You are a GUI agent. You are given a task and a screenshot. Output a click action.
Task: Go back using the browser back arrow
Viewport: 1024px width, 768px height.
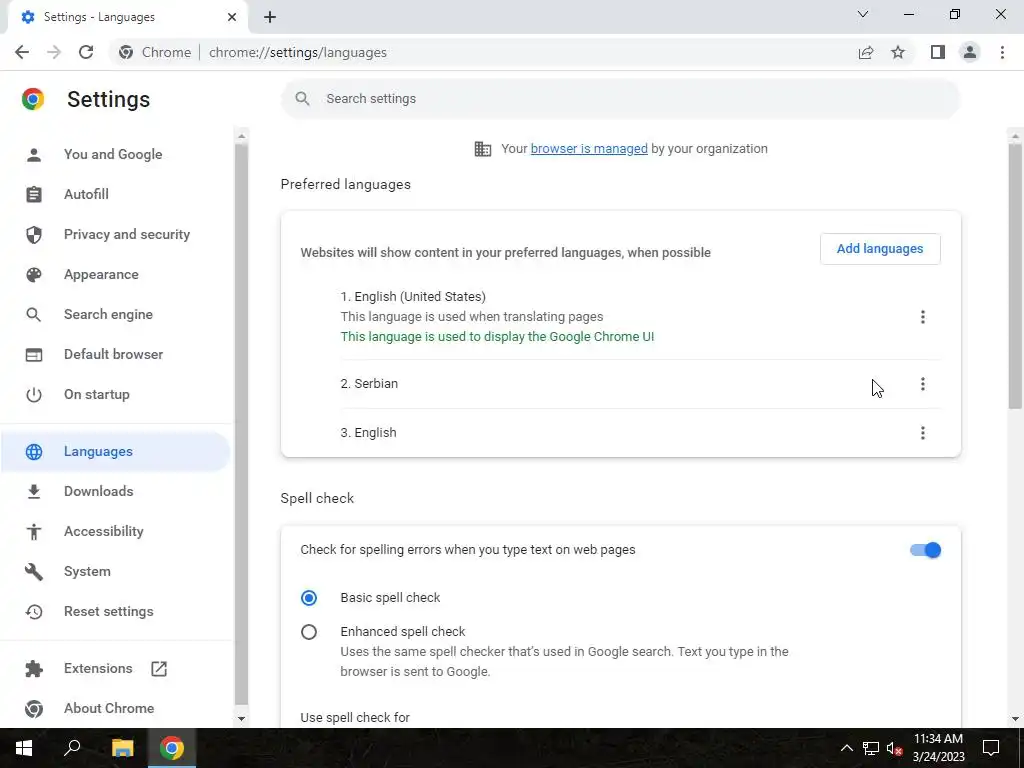pyautogui.click(x=22, y=52)
